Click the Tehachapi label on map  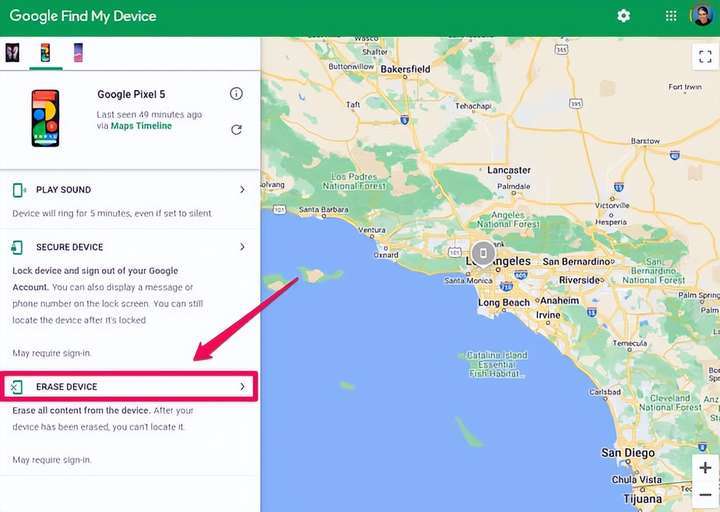tap(473, 106)
